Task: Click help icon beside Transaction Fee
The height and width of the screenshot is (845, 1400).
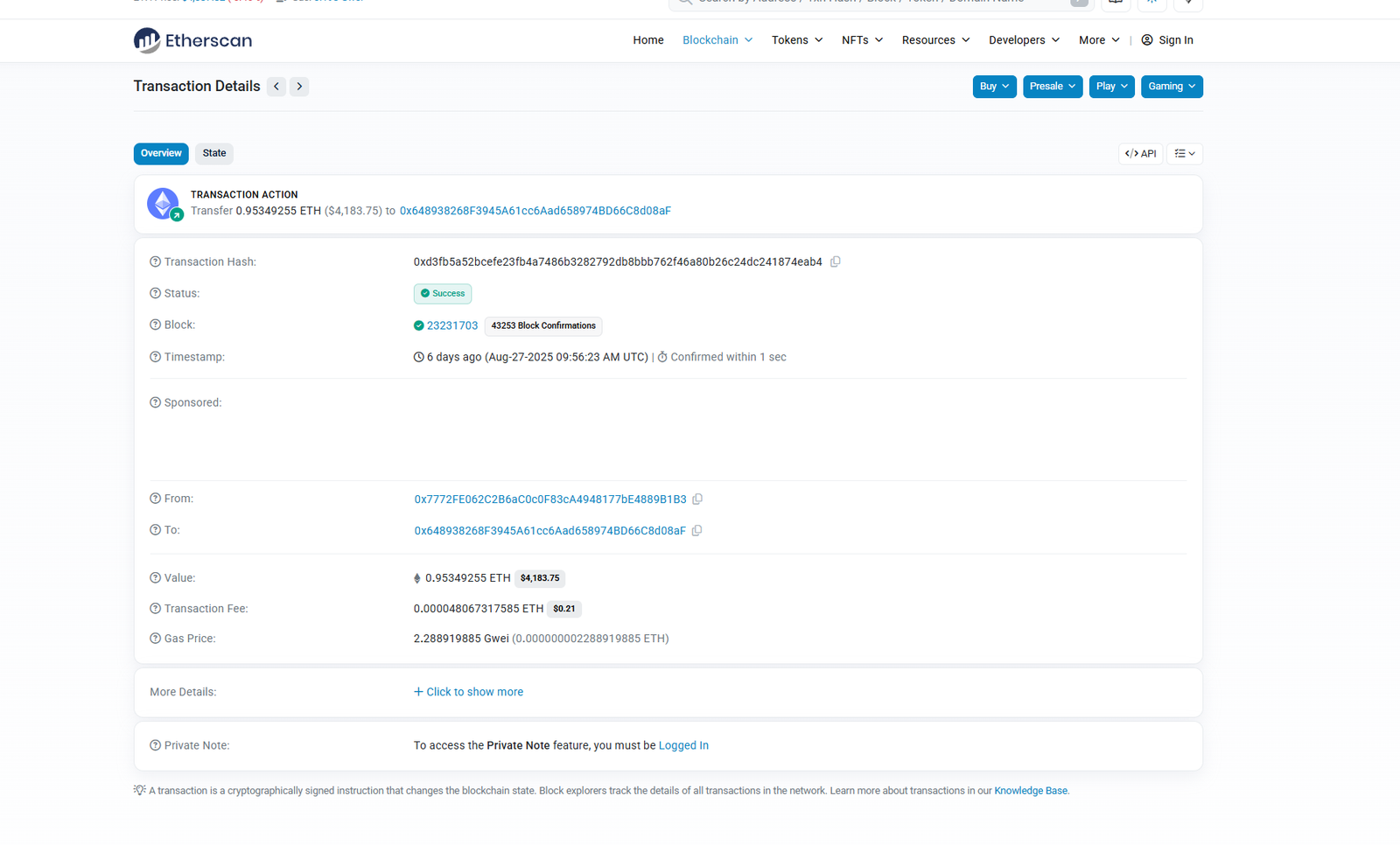Action: 155,609
